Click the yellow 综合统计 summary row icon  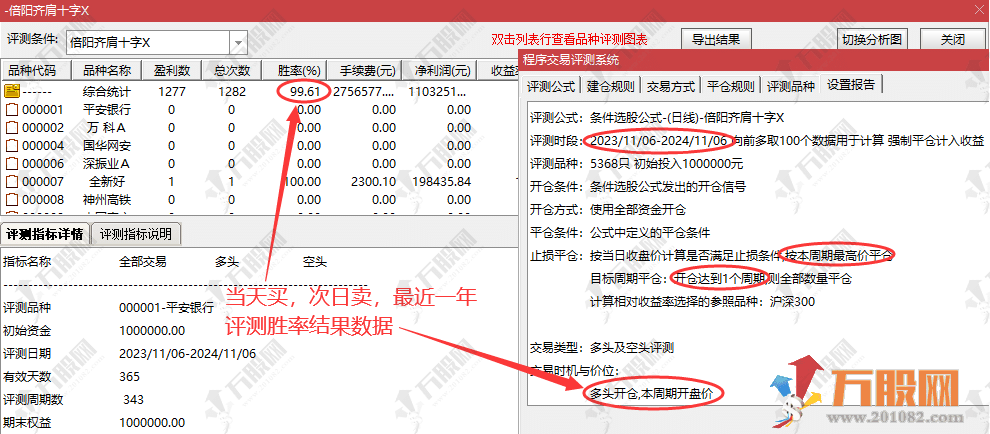(11, 92)
